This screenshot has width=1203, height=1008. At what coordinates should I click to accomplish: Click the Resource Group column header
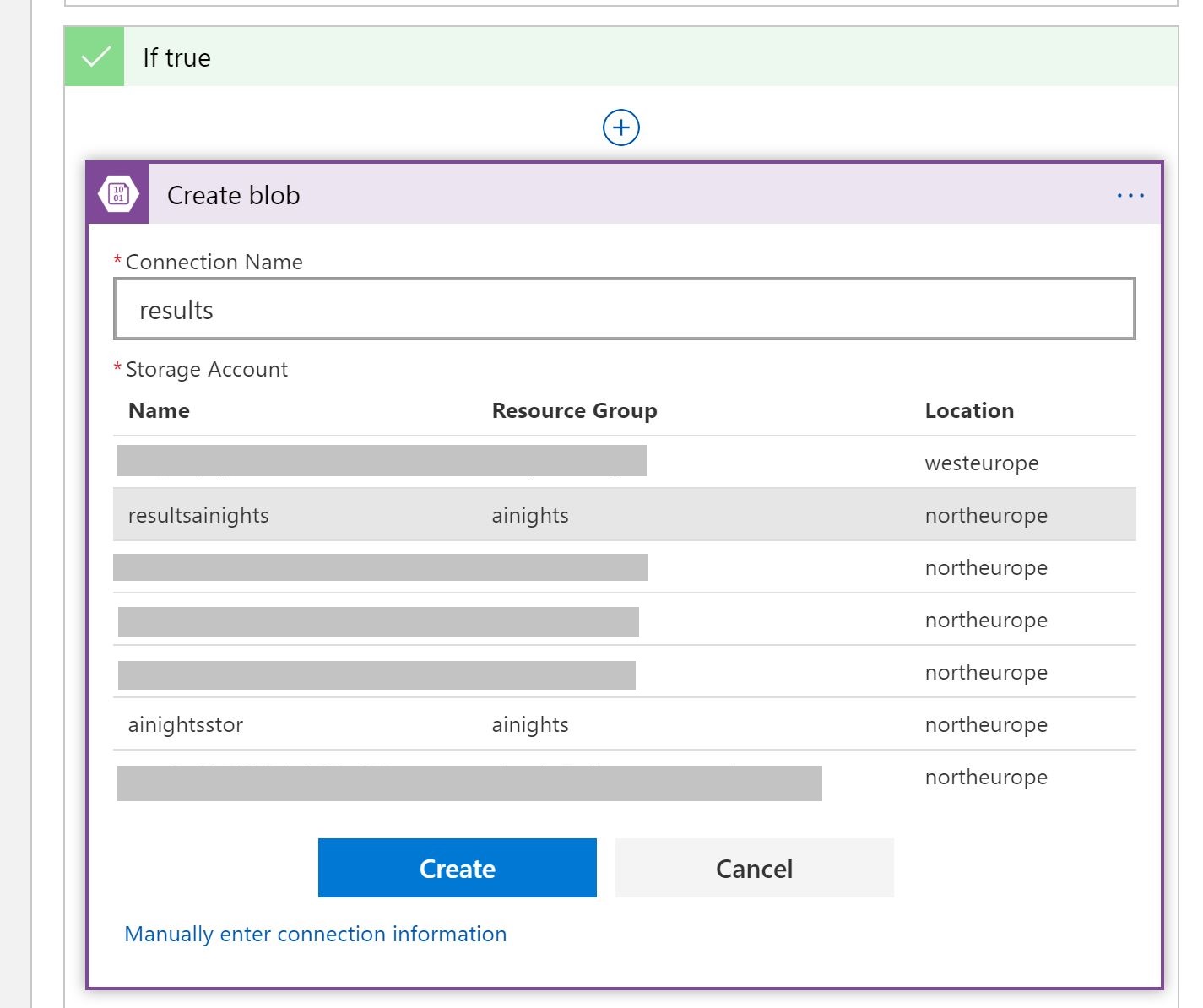pos(574,411)
